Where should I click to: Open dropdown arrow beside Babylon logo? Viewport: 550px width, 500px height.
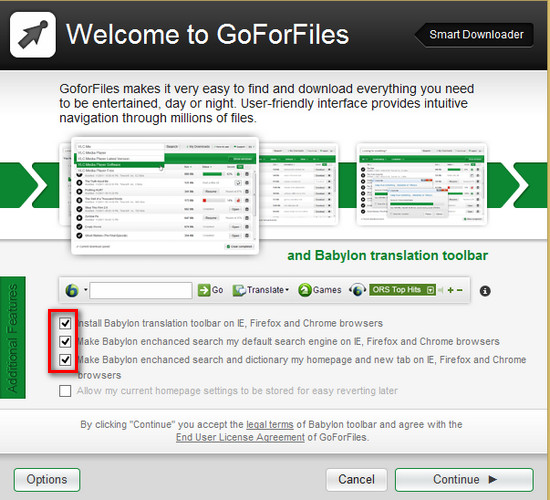coord(85,290)
